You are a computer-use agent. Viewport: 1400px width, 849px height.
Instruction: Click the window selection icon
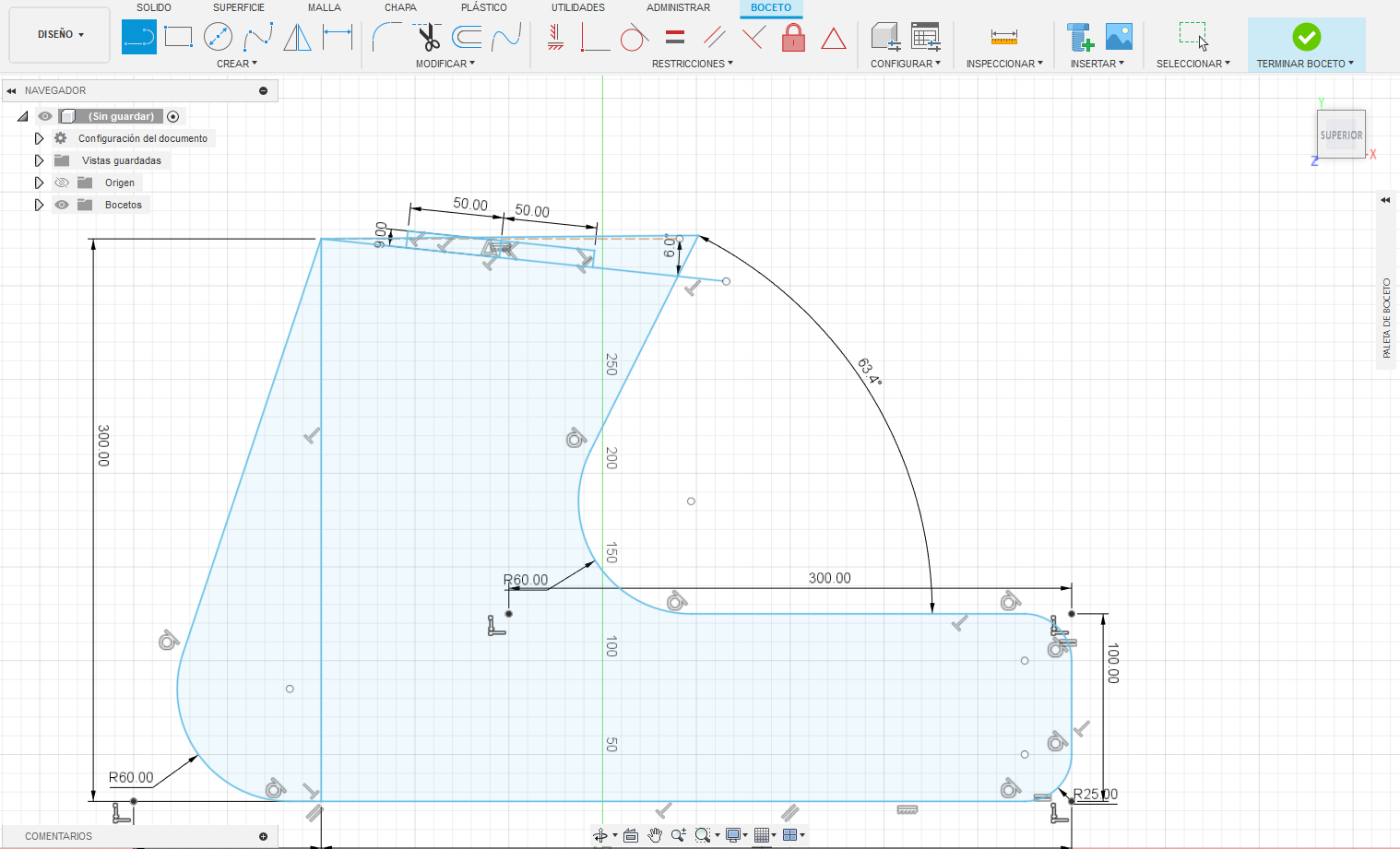coord(1193,37)
